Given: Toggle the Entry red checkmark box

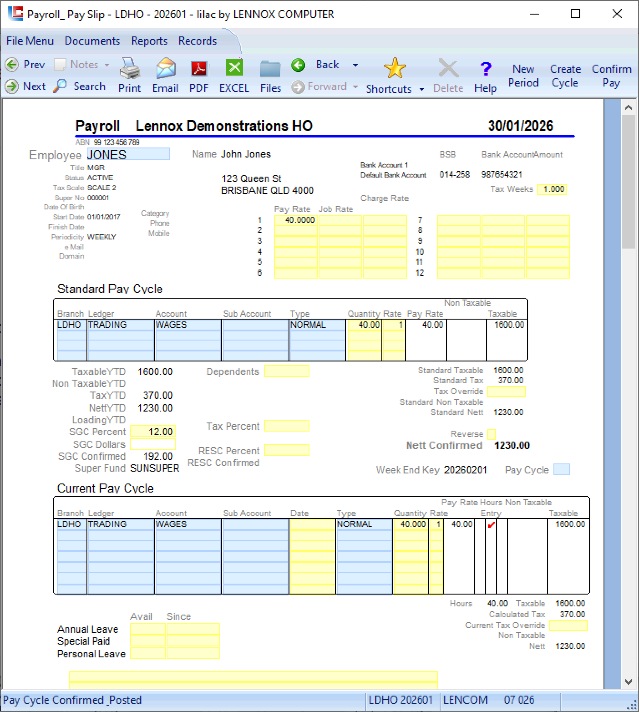Looking at the screenshot, I should (x=490, y=524).
